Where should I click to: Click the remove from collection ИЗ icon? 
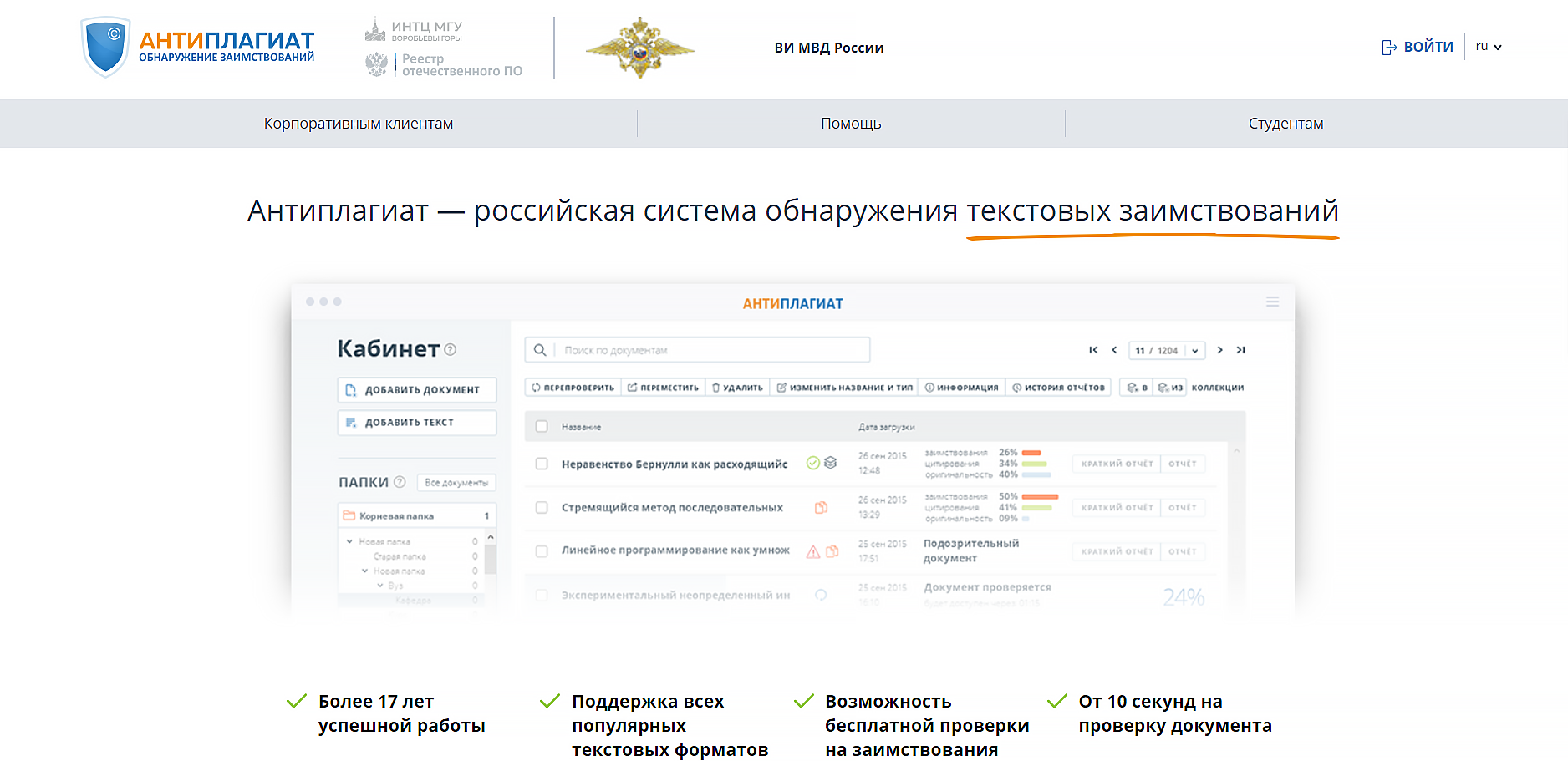[x=1170, y=388]
